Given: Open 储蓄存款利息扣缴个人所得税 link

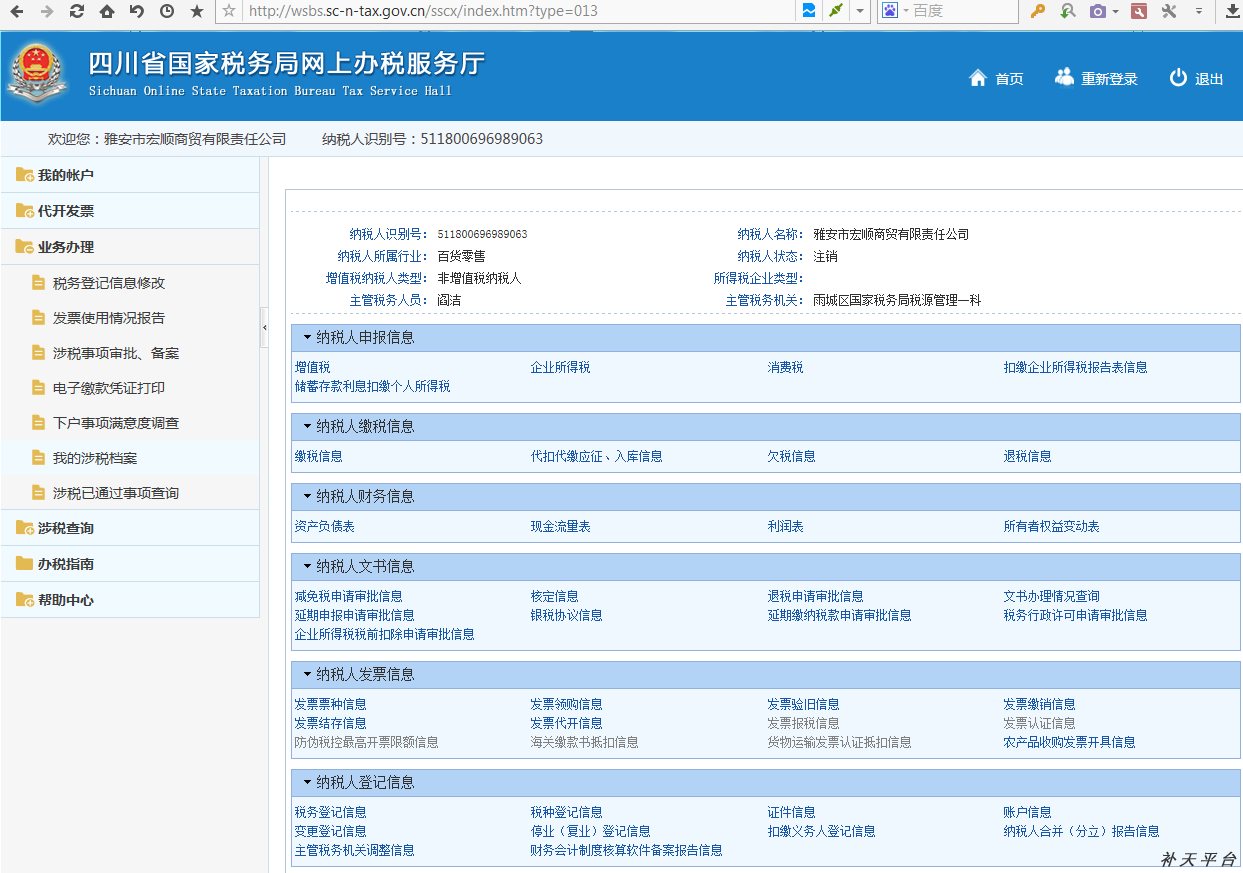Looking at the screenshot, I should tap(372, 386).
